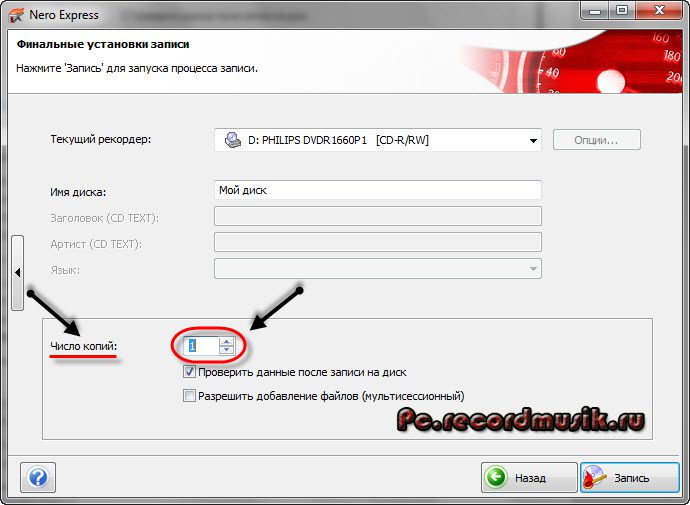The image size is (690, 505).
Task: Click the recorder drive icon in dropdown
Action: [x=232, y=140]
